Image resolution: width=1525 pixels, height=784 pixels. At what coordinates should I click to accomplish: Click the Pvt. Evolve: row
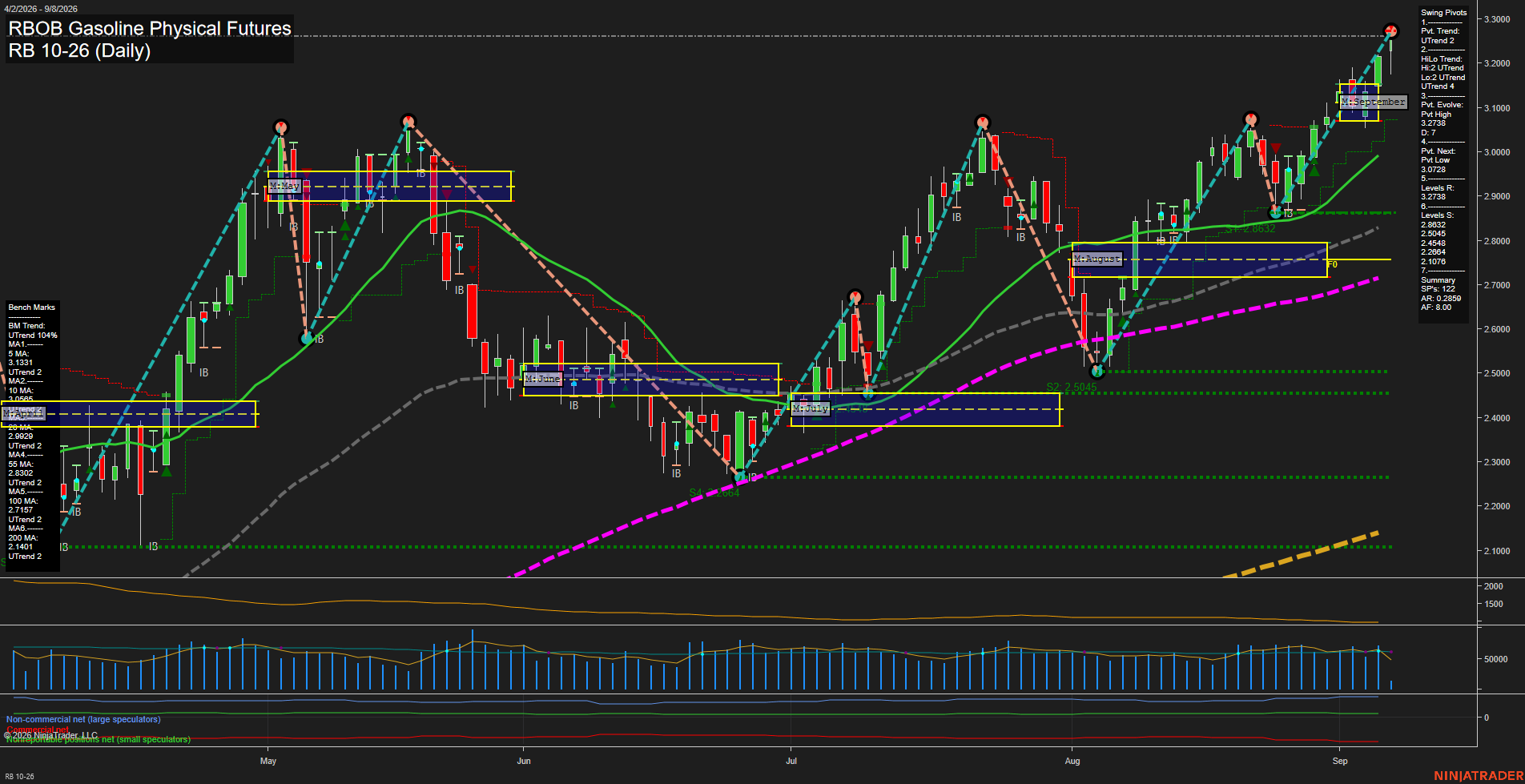(1442, 105)
